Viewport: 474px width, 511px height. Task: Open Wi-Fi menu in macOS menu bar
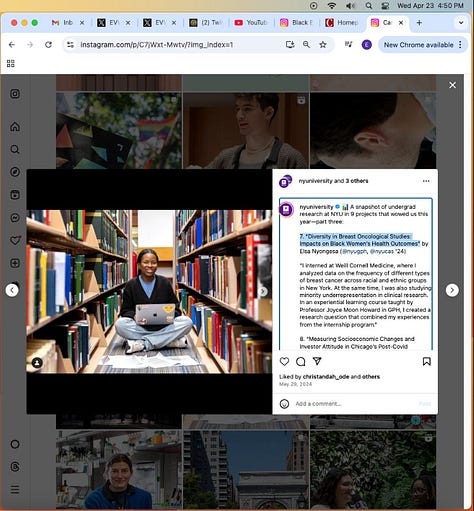click(x=331, y=6)
